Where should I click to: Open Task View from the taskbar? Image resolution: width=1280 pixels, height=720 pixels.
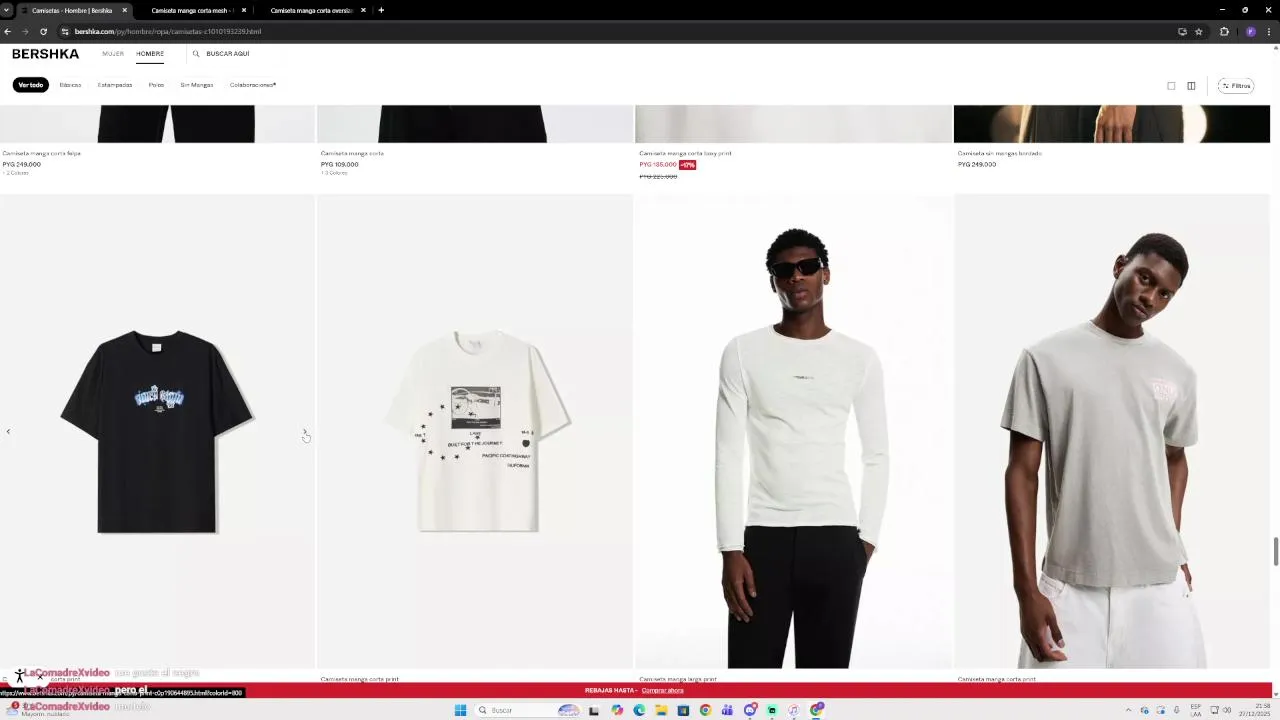tap(593, 710)
